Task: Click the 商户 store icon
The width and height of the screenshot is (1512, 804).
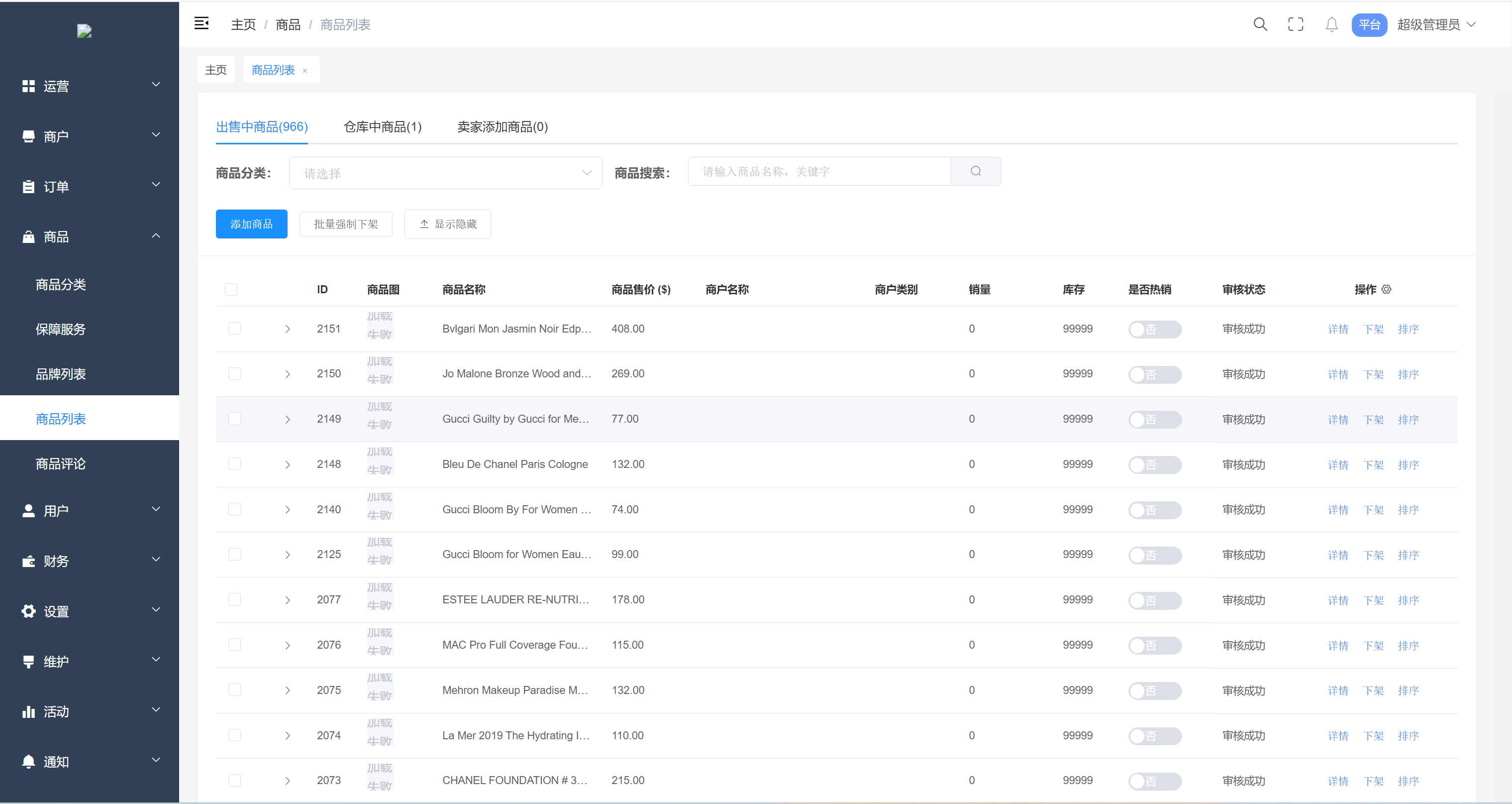Action: (28, 136)
